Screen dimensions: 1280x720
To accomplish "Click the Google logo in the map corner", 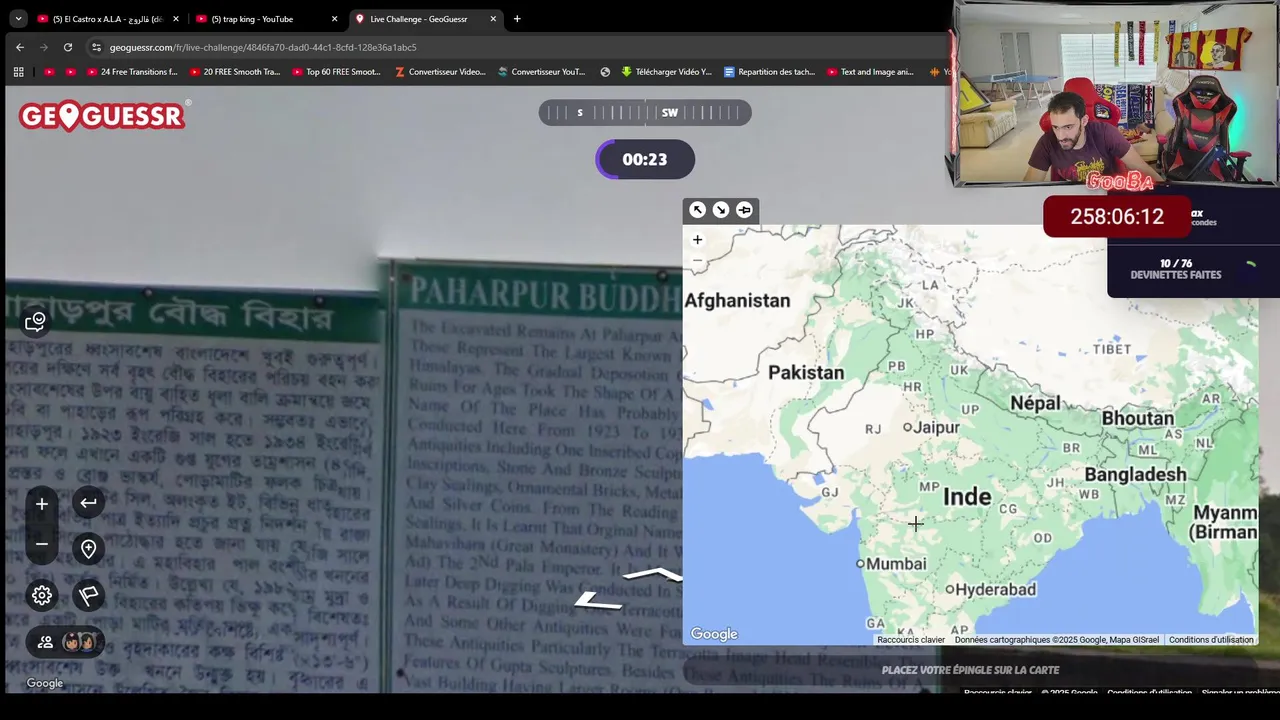I will (x=714, y=634).
